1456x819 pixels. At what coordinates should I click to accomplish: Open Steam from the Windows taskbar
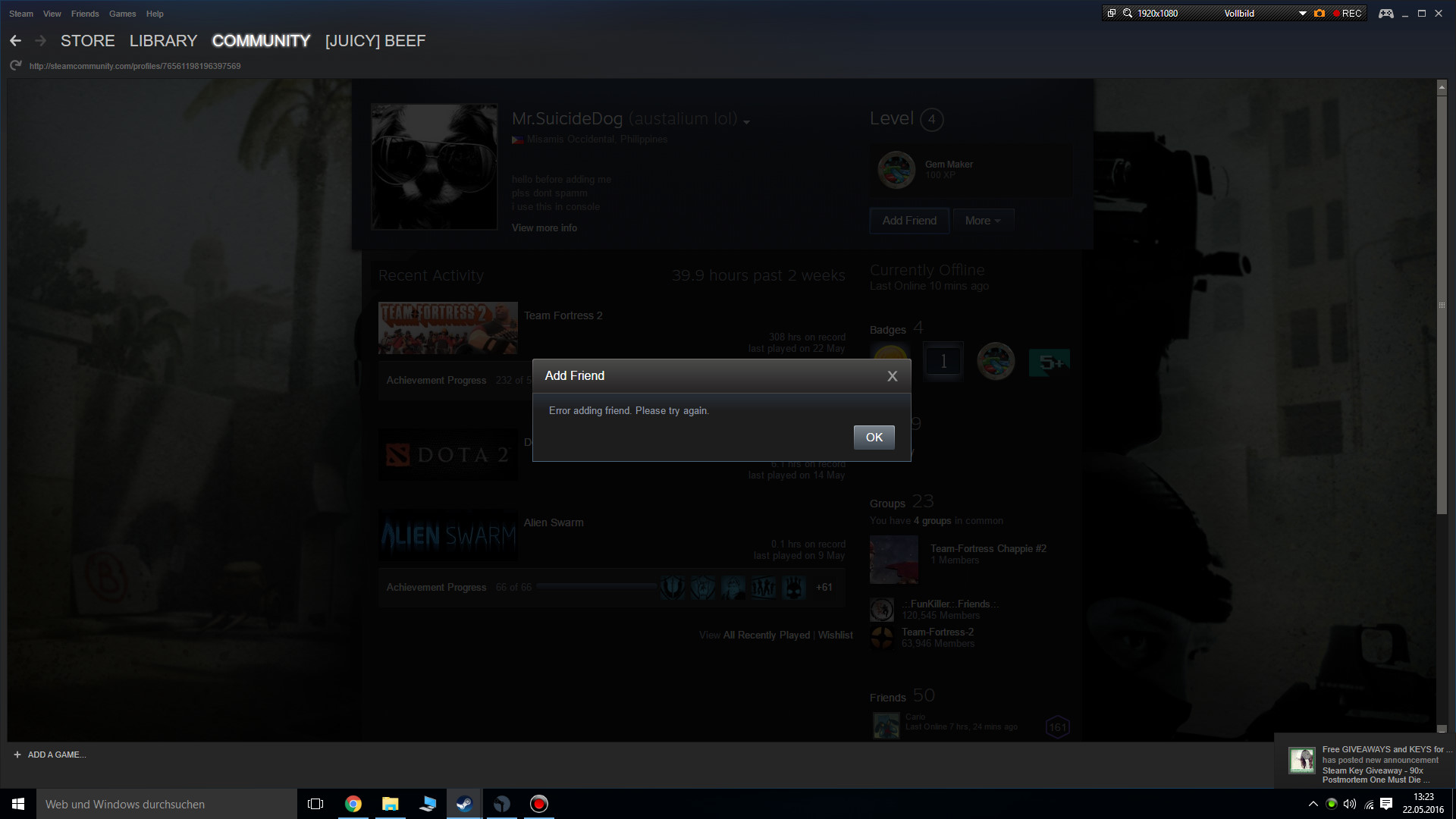coord(464,804)
